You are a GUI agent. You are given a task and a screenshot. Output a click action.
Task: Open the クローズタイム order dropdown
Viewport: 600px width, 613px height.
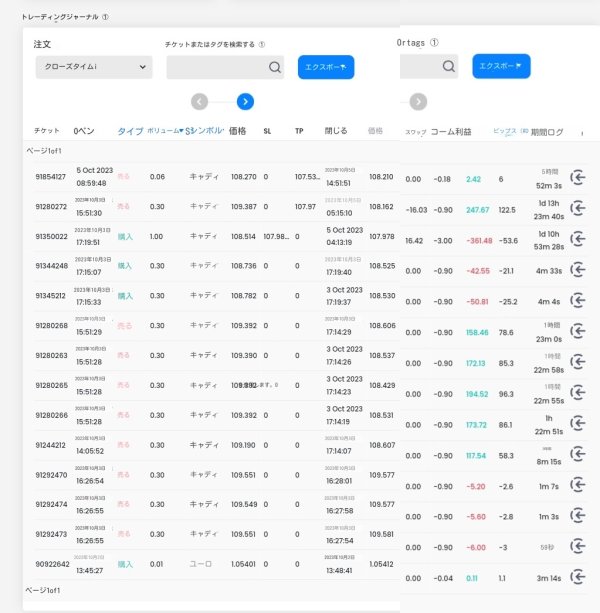94,67
